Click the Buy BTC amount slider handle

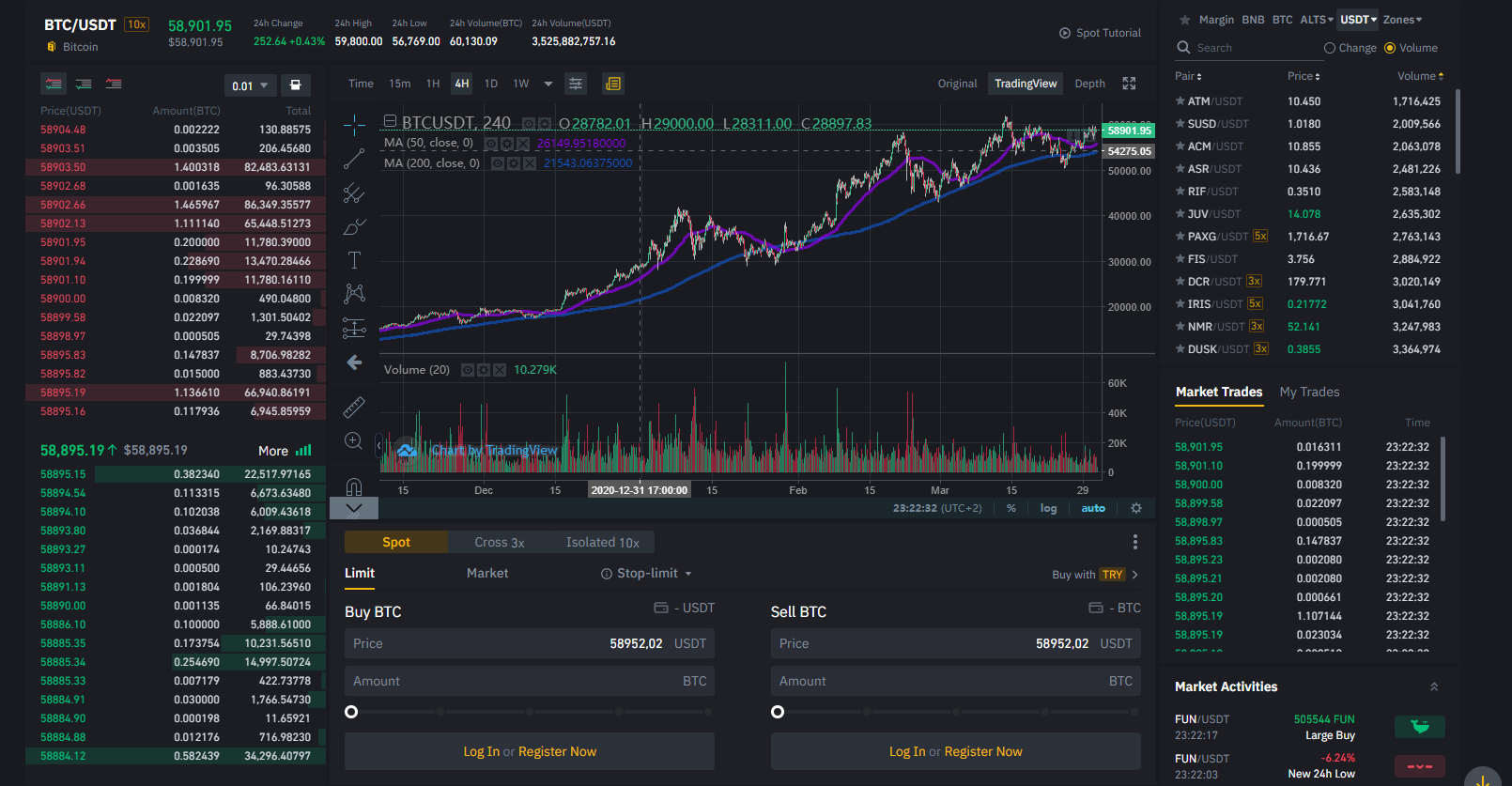pos(351,712)
